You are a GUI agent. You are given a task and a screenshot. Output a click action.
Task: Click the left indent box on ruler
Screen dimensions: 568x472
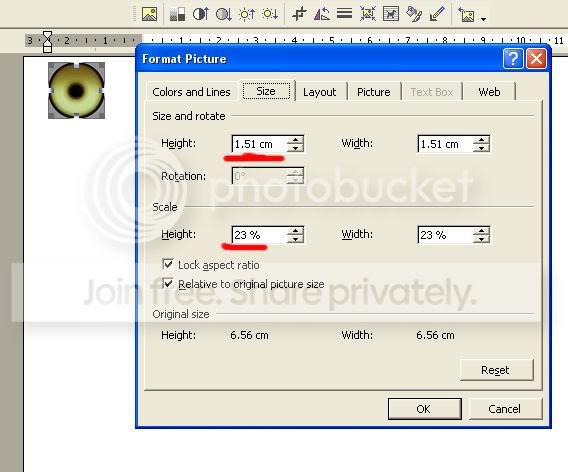pyautogui.click(x=47, y=49)
